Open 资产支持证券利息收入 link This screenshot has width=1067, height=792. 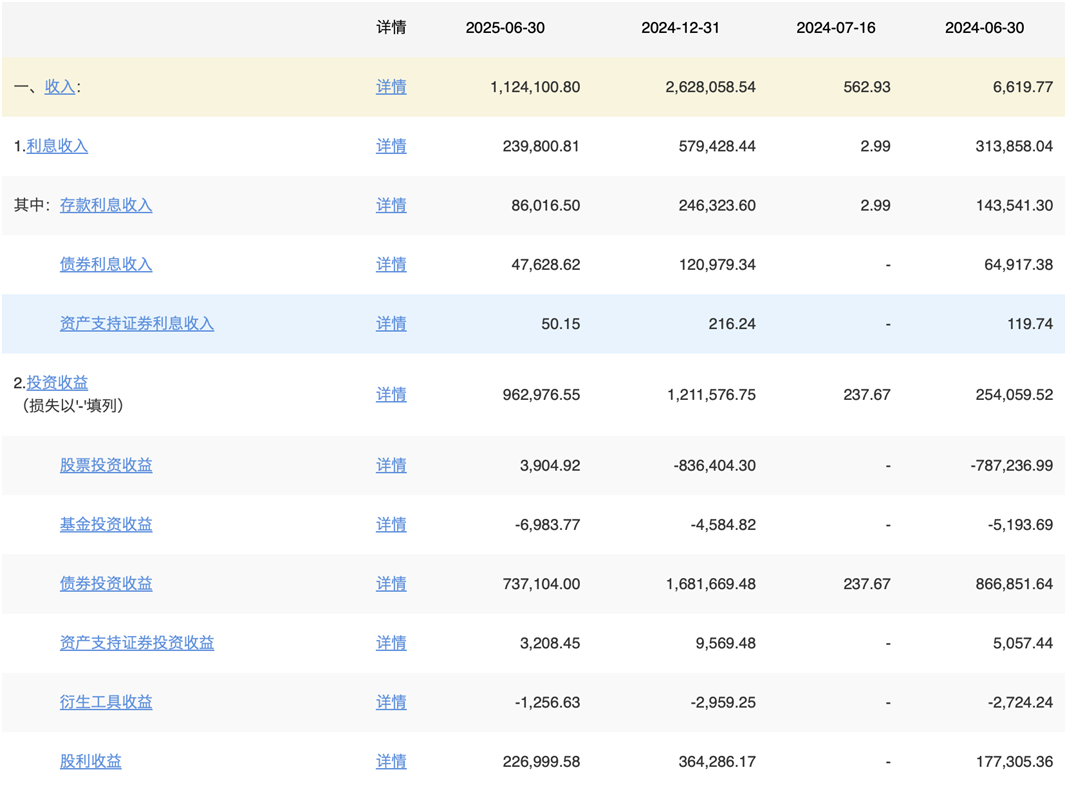[137, 323]
